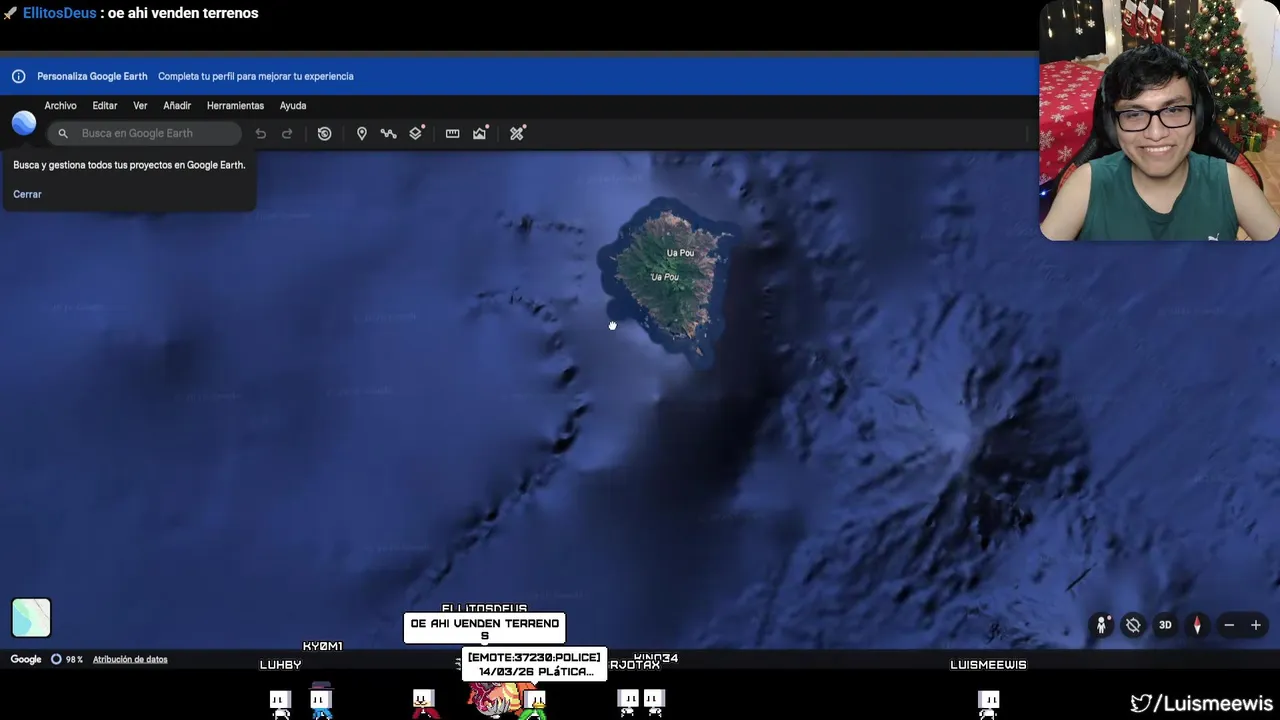Open Atribución de datos link
This screenshot has height=720, width=1280.
130,659
